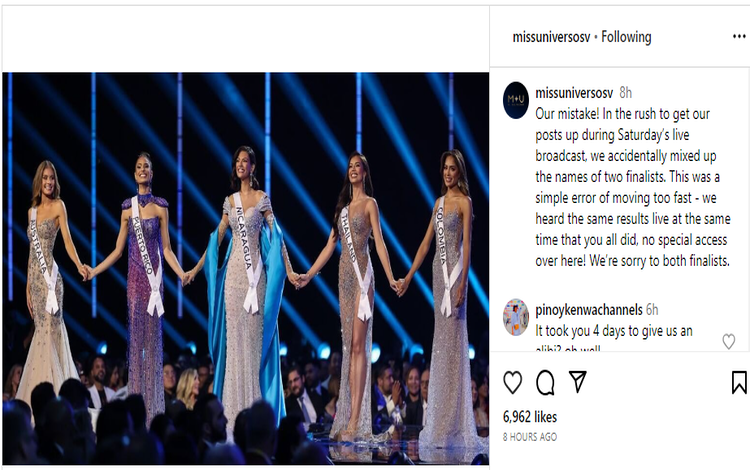Viewport: 750px width, 470px height.
Task: Toggle the Following status in the header
Action: 626,37
